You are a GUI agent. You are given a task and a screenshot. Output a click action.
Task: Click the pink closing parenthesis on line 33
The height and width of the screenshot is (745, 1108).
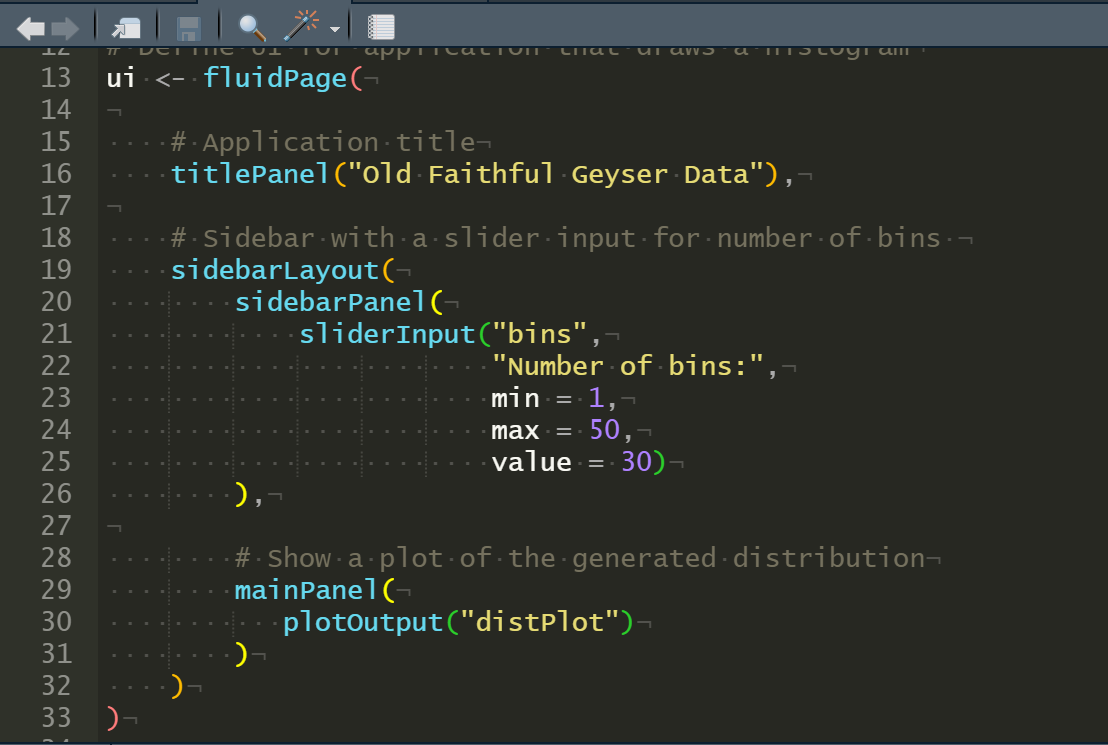point(113,717)
